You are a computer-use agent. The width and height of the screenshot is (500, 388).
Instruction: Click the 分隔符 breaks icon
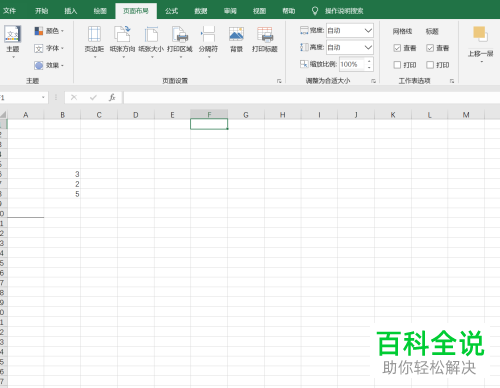208,34
